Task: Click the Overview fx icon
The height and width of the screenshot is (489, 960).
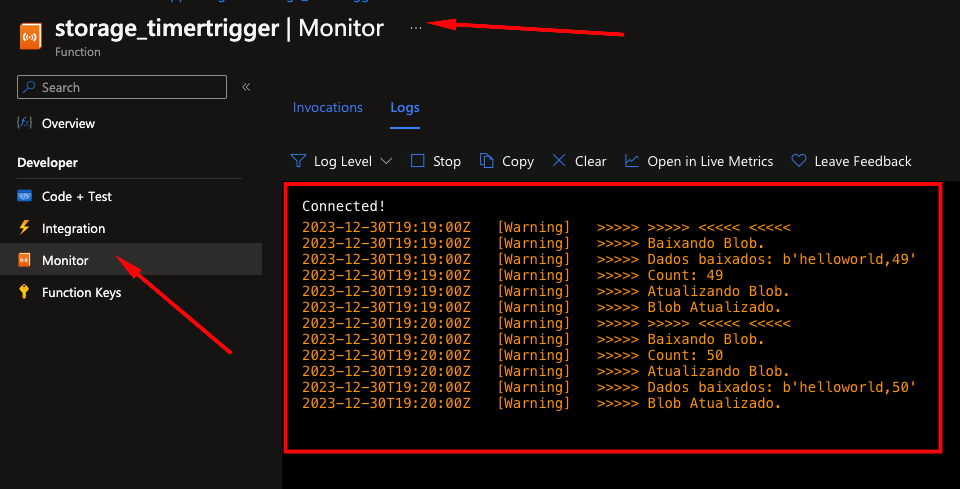Action: coord(24,123)
